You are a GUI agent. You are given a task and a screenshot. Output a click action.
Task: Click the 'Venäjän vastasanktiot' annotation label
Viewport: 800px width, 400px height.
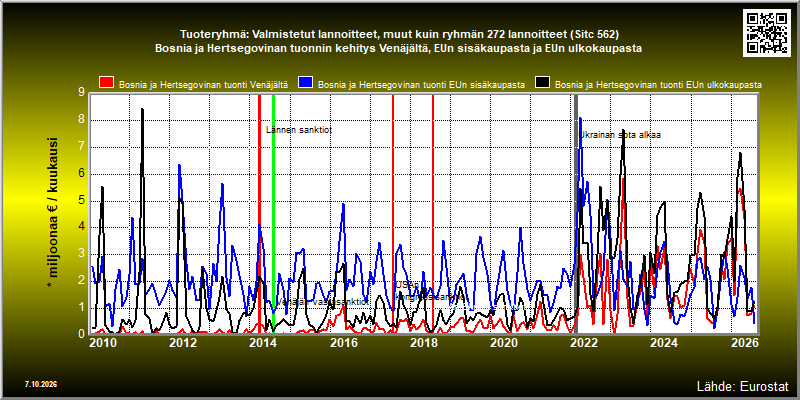click(322, 302)
